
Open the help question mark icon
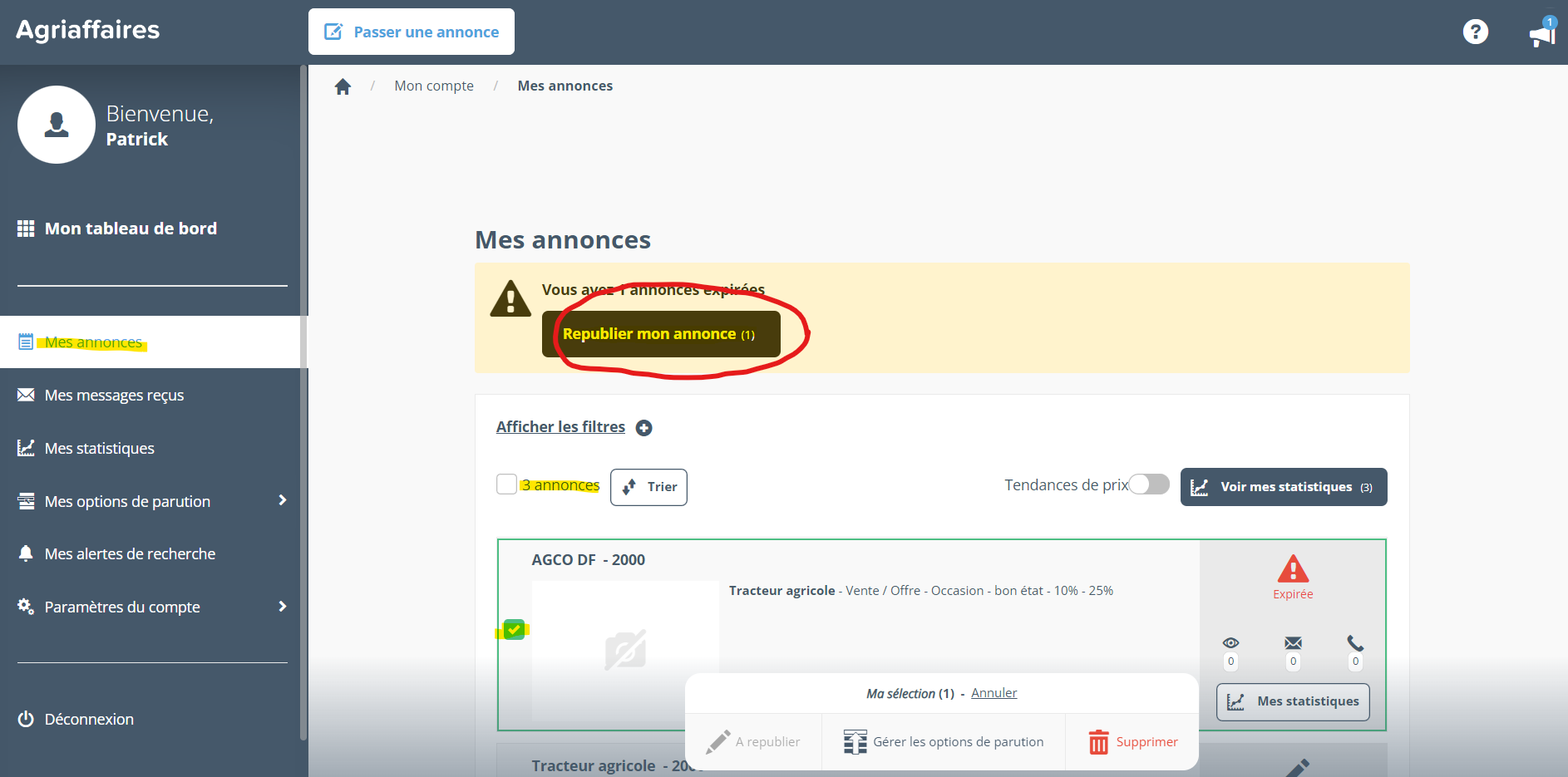pyautogui.click(x=1475, y=32)
